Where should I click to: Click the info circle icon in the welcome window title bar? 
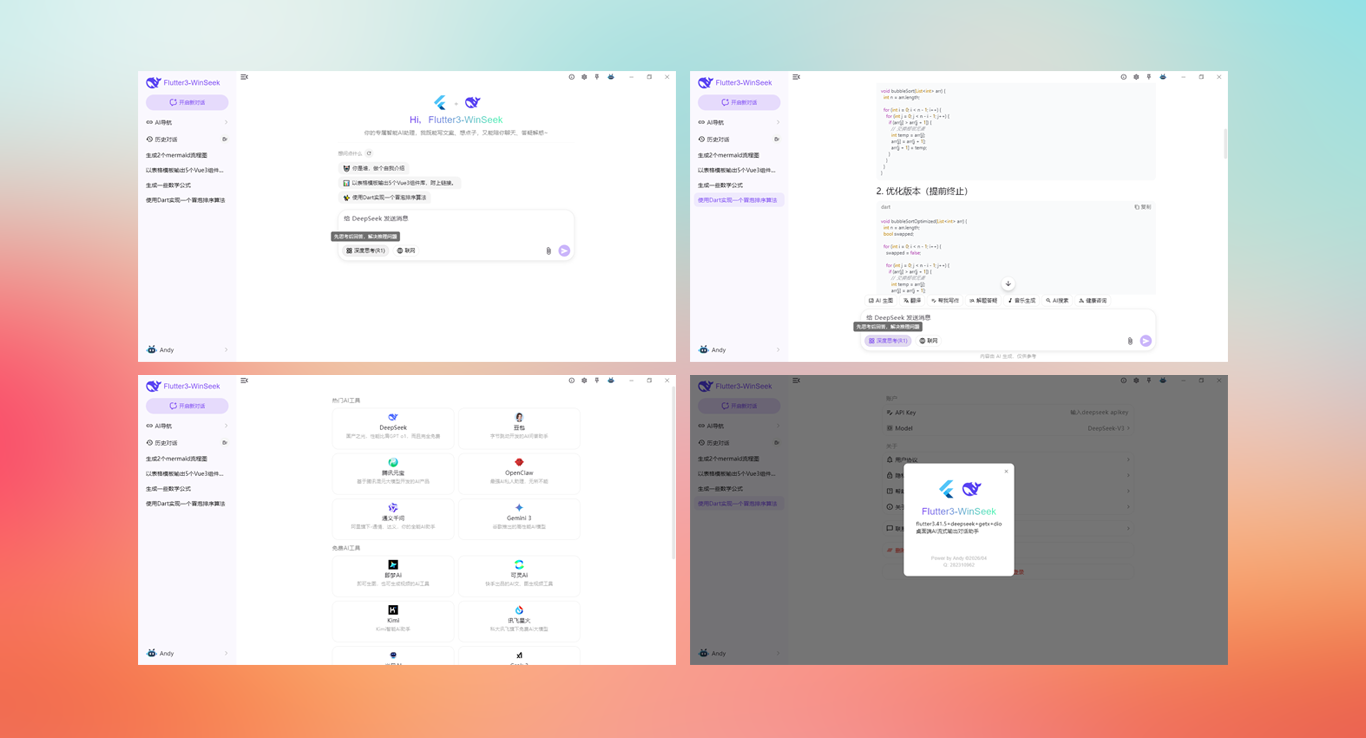point(572,77)
